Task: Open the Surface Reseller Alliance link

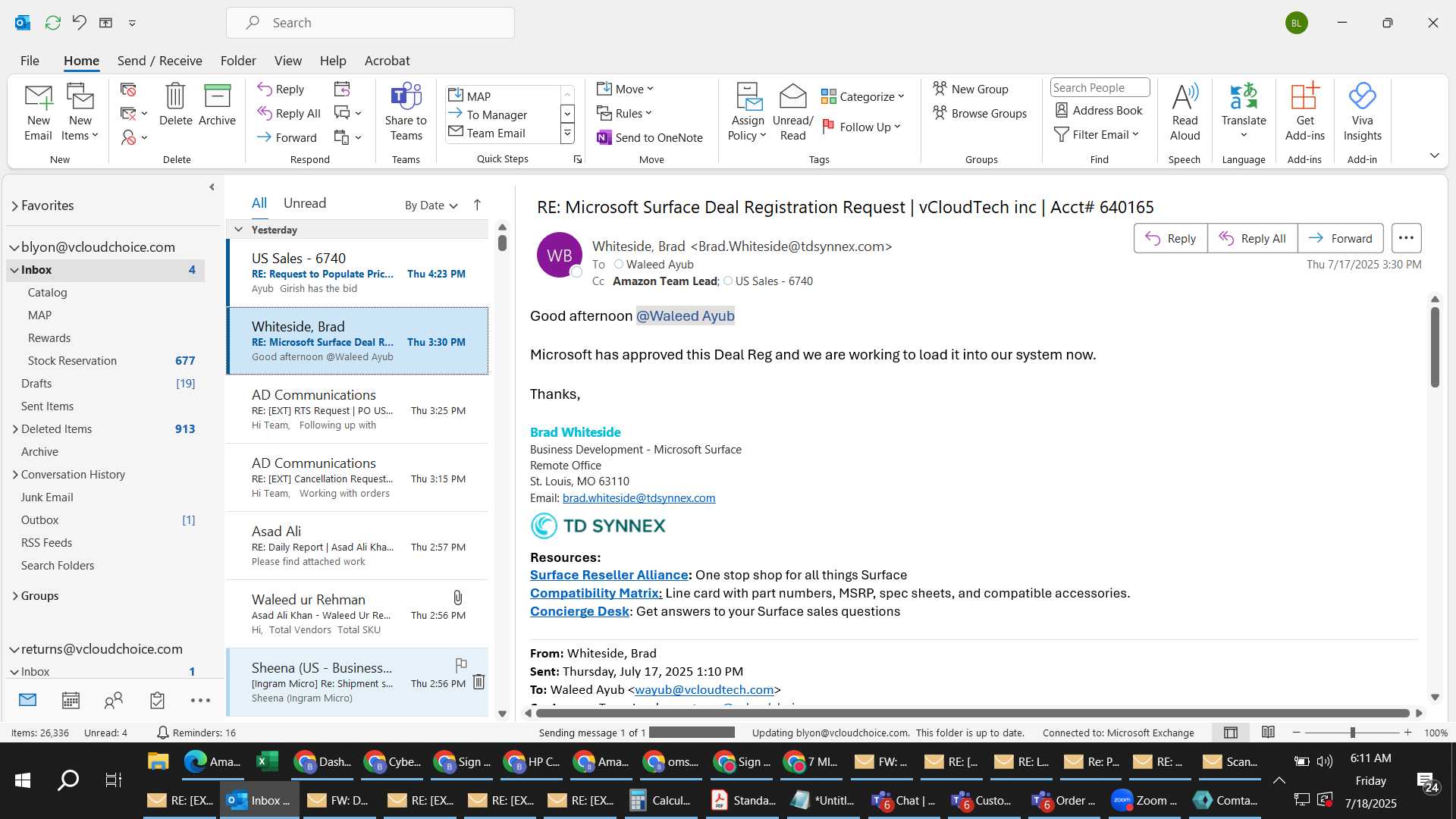Action: [609, 575]
